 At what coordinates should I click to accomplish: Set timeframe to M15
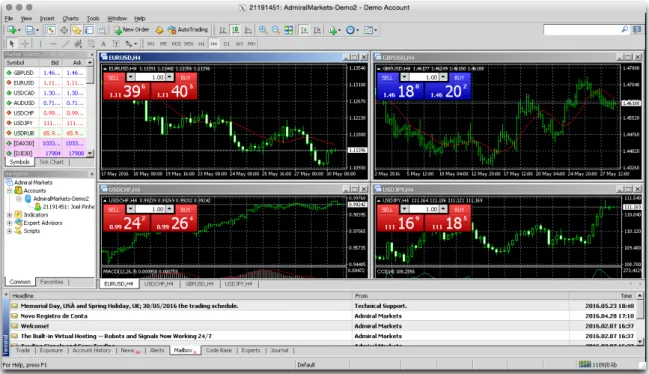pyautogui.click(x=176, y=43)
